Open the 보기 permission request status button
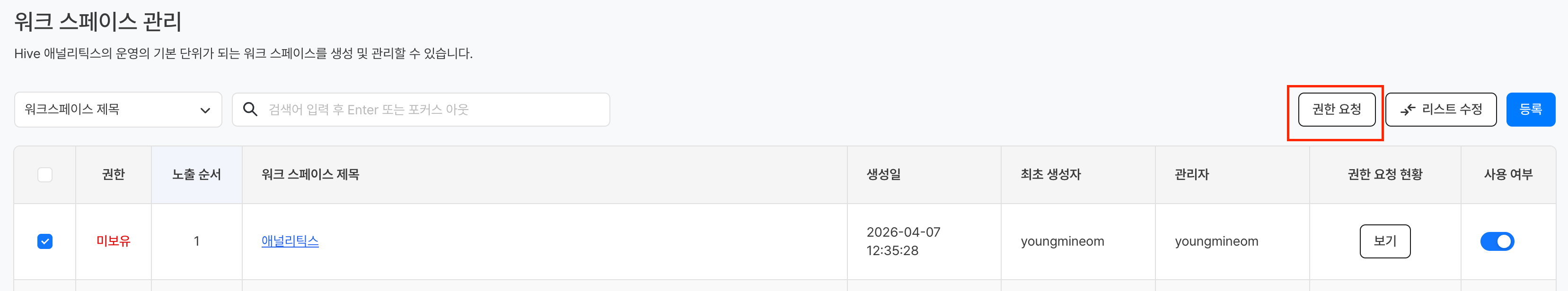This screenshot has width=1568, height=291. 1385,241
